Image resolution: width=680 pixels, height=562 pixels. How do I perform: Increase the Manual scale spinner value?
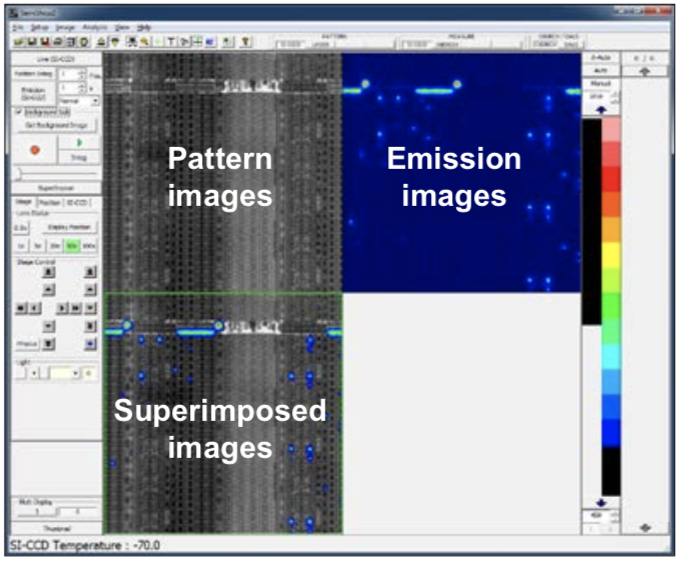click(614, 94)
